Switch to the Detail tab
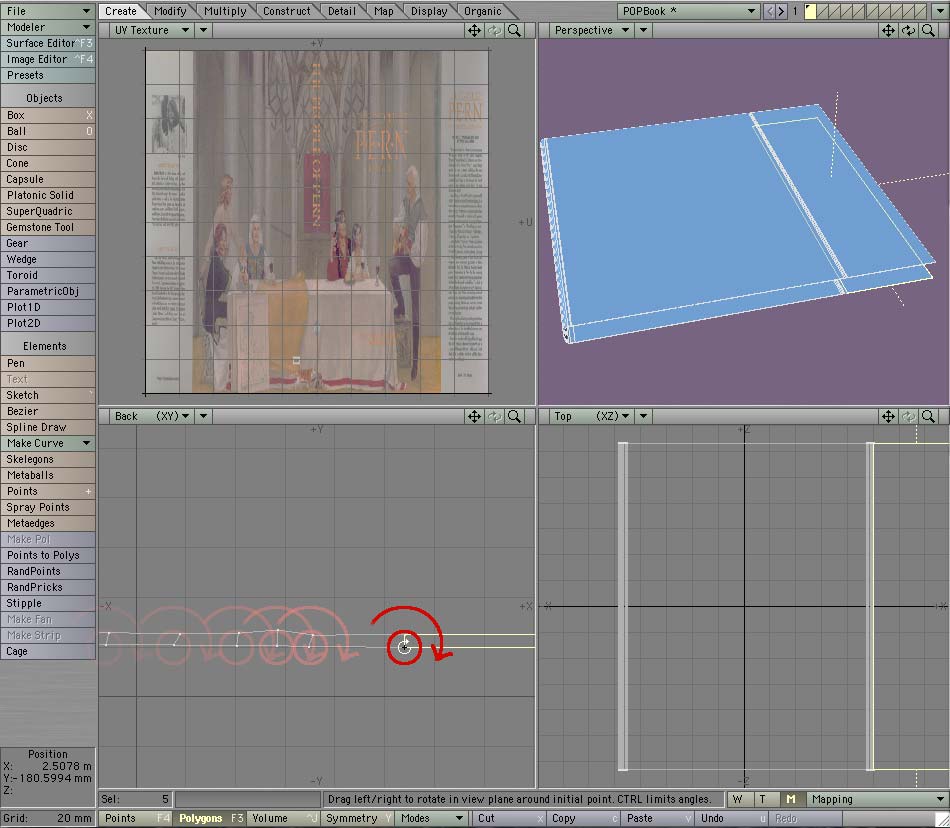 point(342,11)
